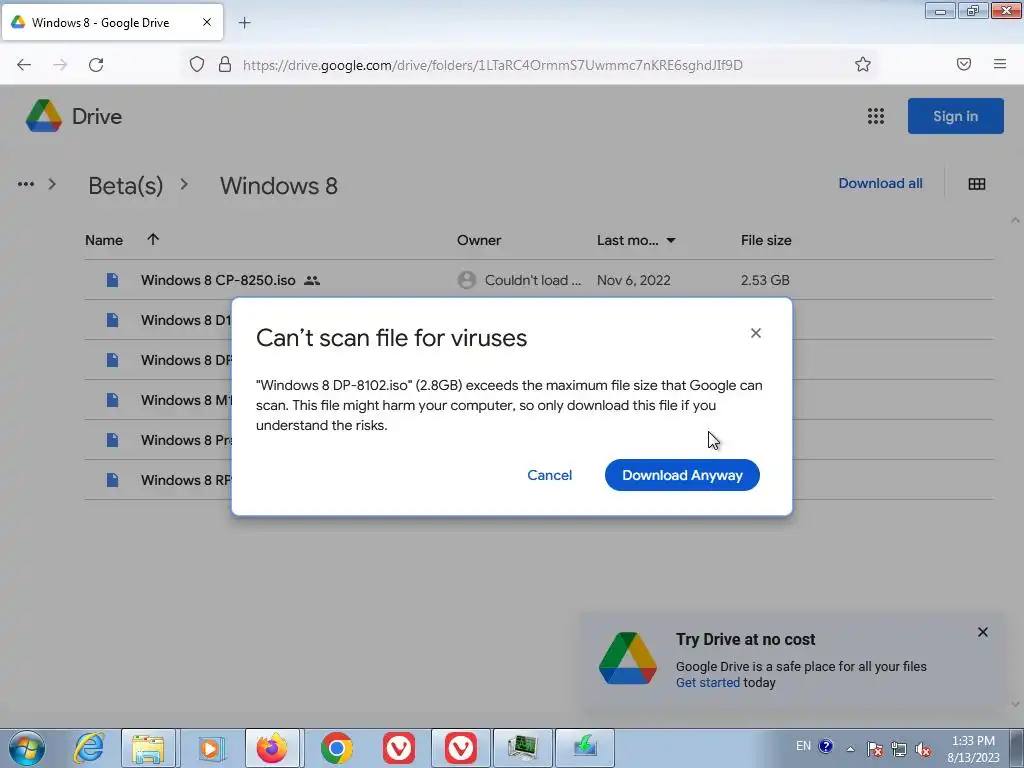Click file icon of Windows 8 M1 row

(112, 400)
